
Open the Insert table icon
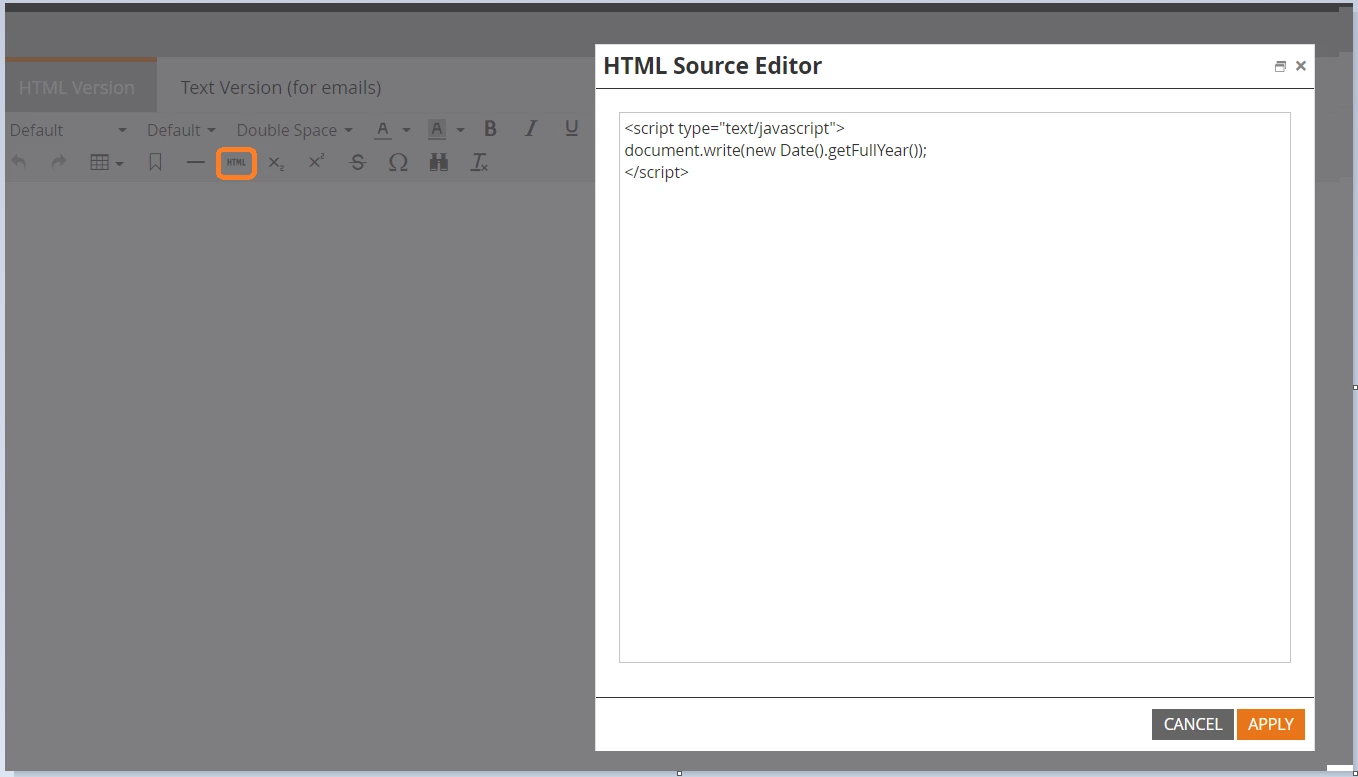[99, 162]
